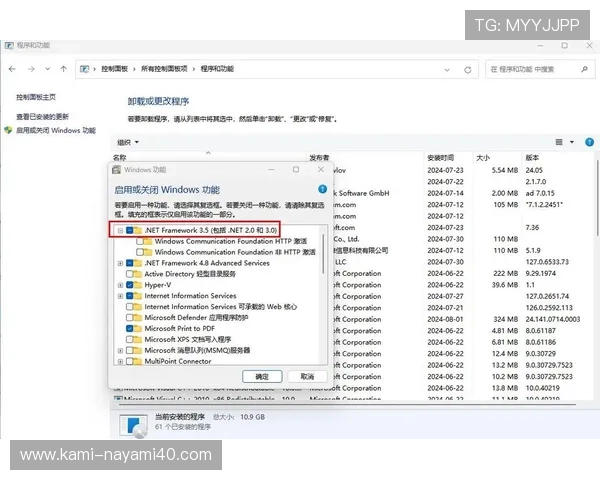Click the control panel icon in address bar
The height and width of the screenshot is (480, 600).
coord(85,69)
